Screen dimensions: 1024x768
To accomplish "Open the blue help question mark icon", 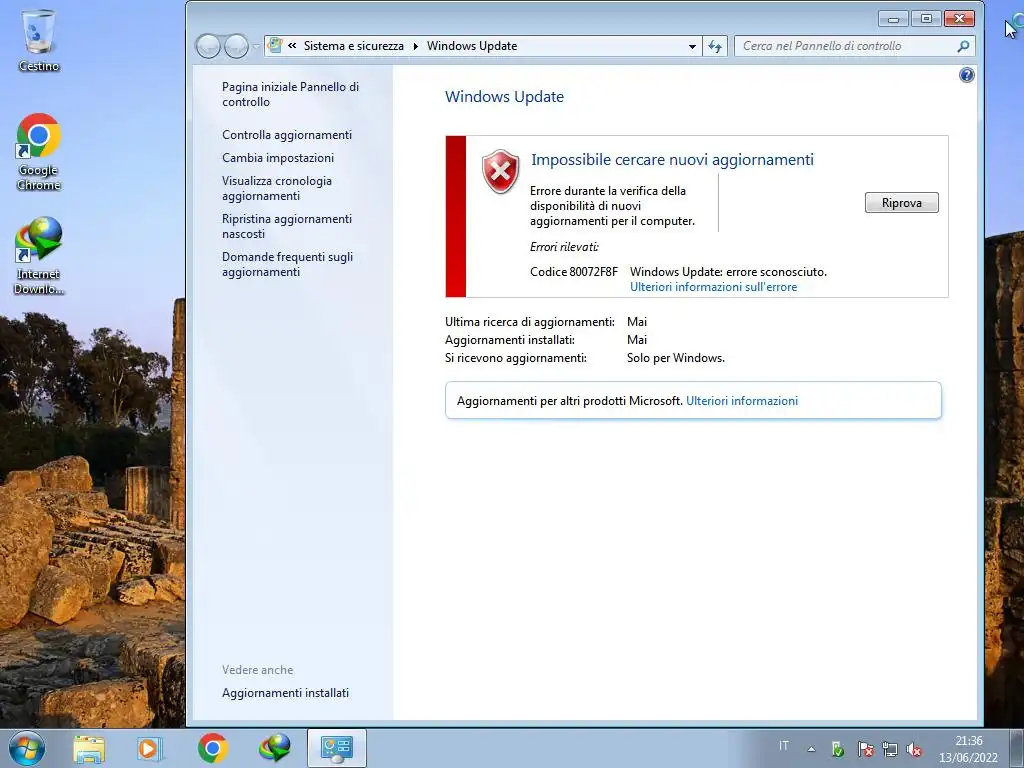I will click(x=967, y=75).
